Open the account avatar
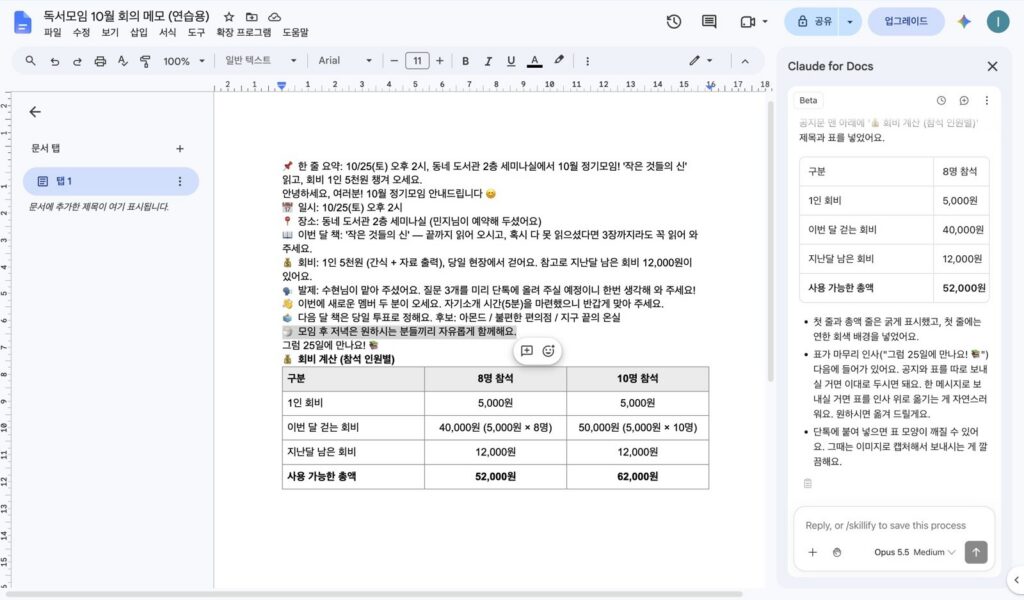 coord(997,22)
